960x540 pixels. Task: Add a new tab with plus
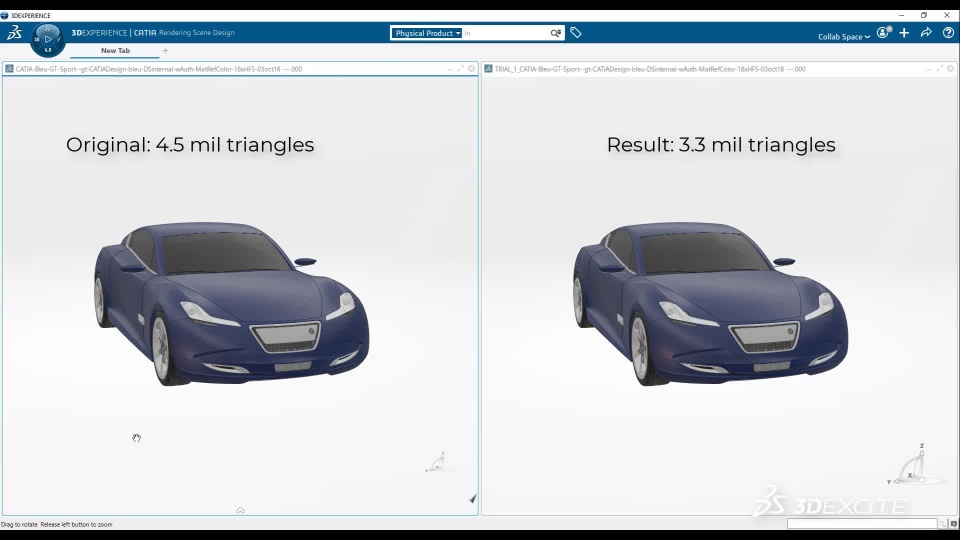click(165, 51)
